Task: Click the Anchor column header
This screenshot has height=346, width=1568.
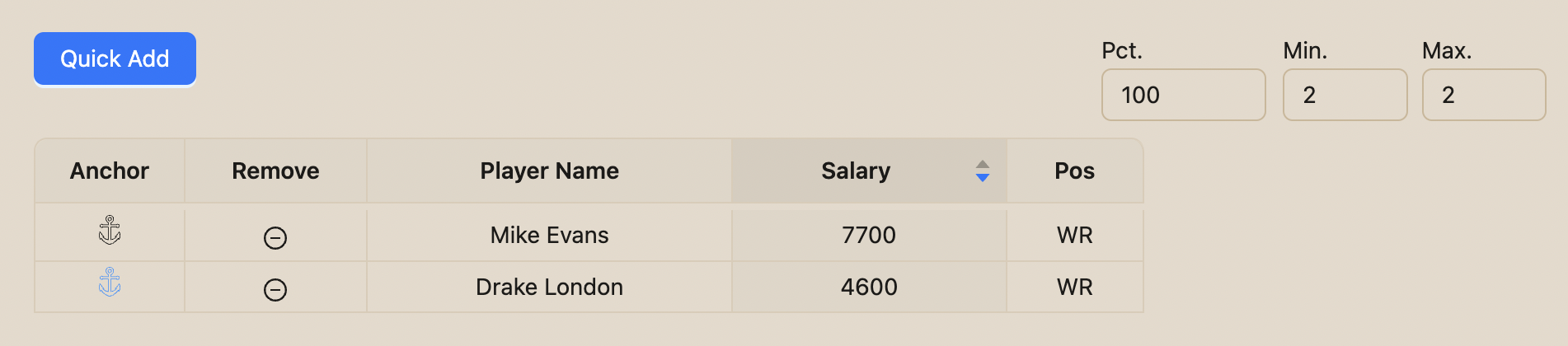Action: pyautogui.click(x=110, y=171)
